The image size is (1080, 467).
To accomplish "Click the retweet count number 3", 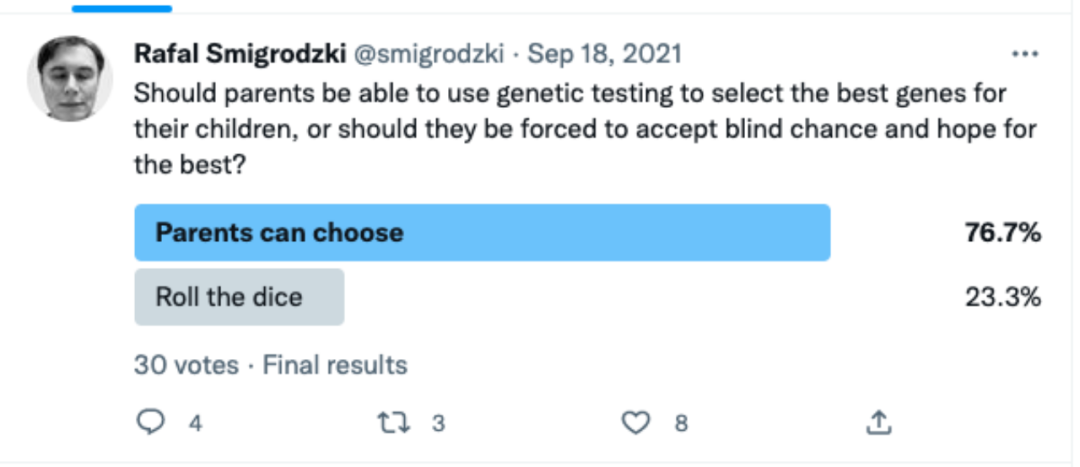I will coord(438,423).
